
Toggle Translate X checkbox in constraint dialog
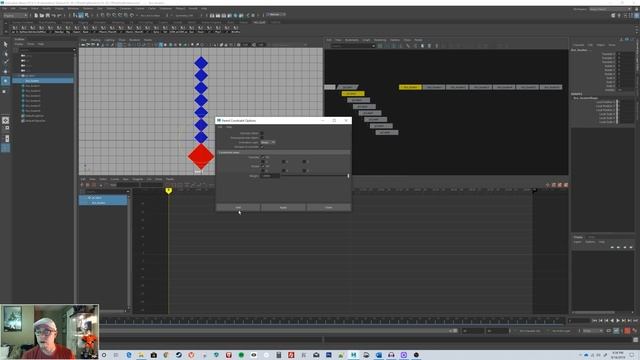pos(263,162)
